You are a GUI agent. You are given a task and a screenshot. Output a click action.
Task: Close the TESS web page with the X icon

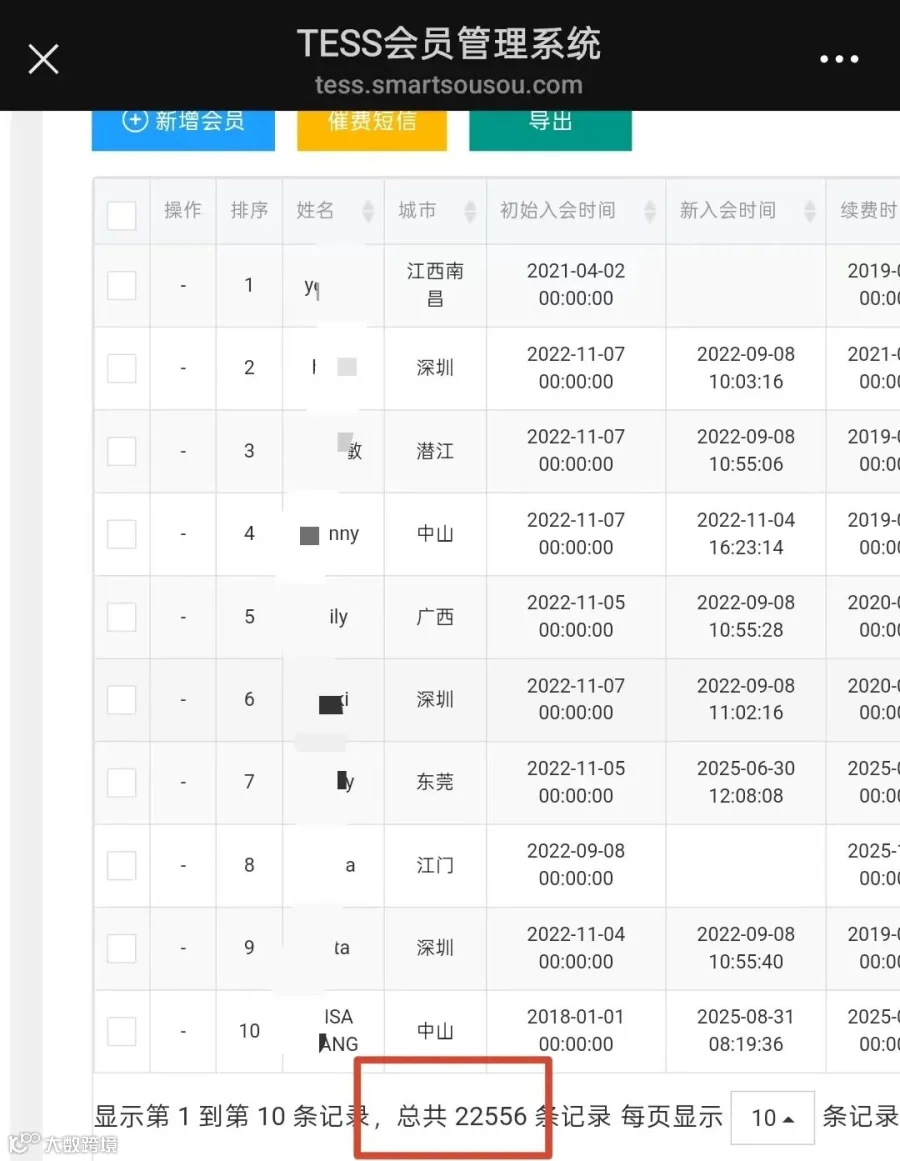coord(43,59)
